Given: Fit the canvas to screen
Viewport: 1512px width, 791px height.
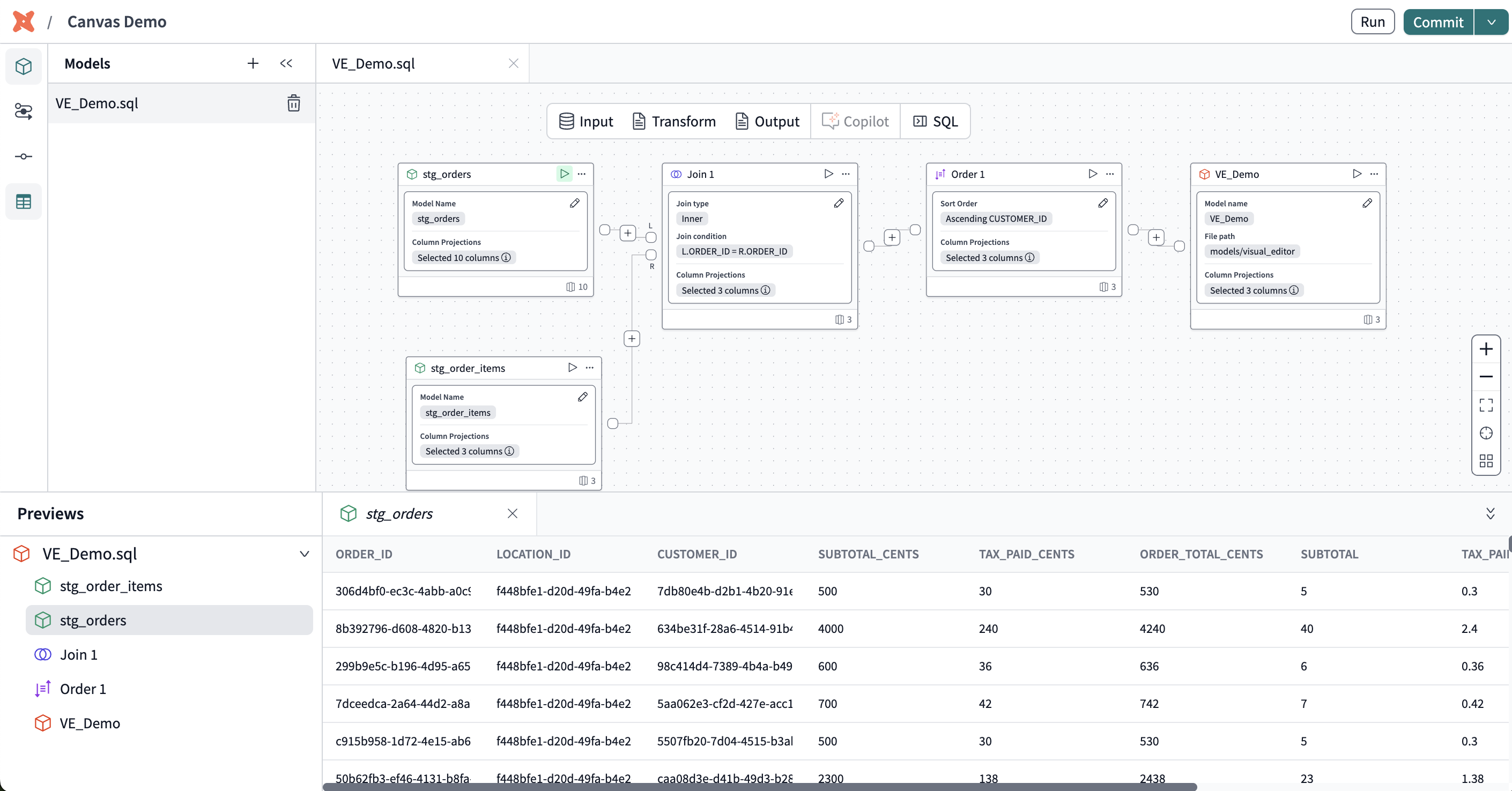Looking at the screenshot, I should [1486, 404].
